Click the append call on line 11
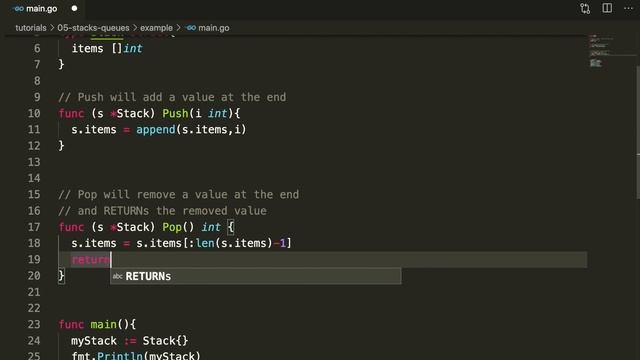The height and width of the screenshot is (360, 640). pyautogui.click(x=156, y=130)
